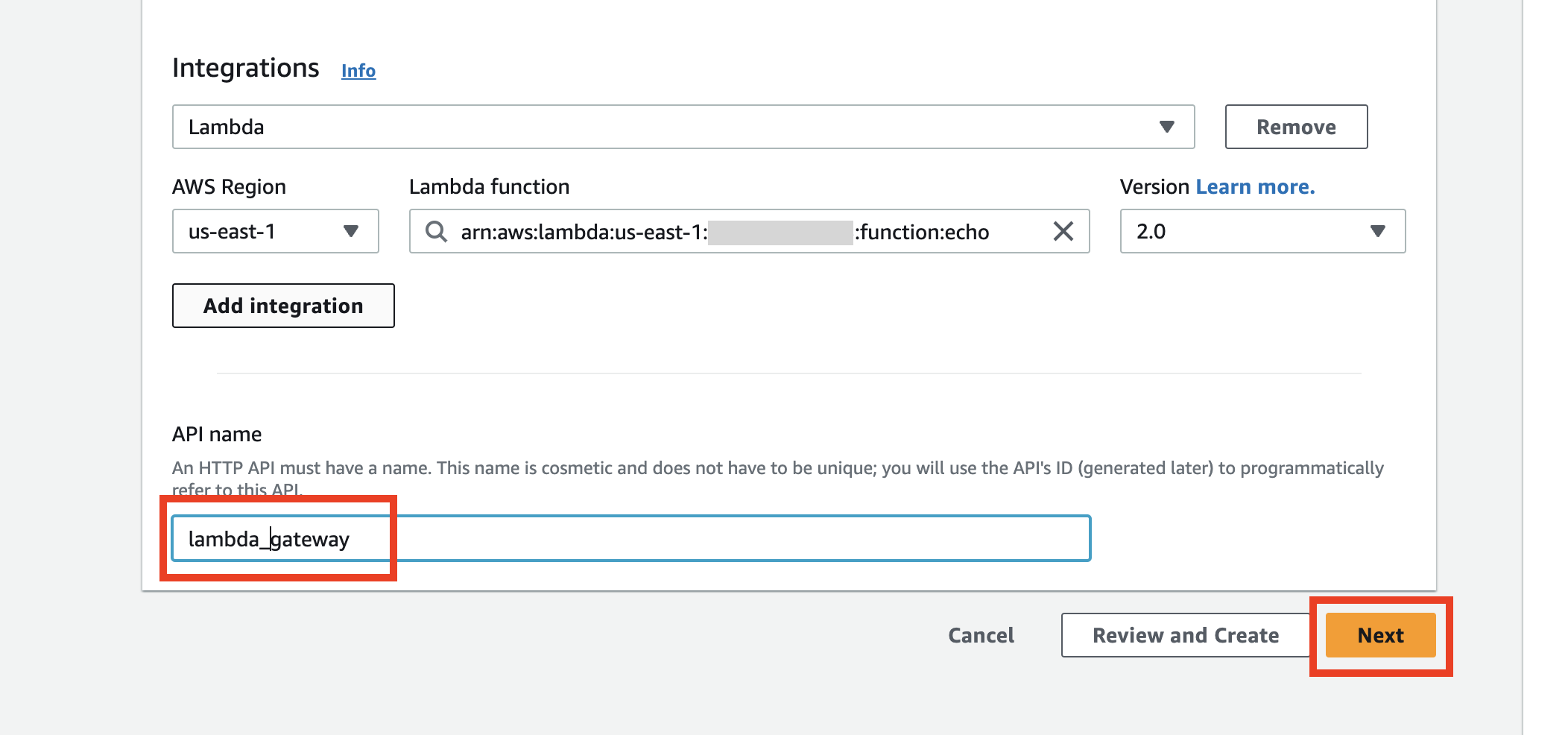
Task: Click the Info link beside Integrations
Action: [x=357, y=71]
